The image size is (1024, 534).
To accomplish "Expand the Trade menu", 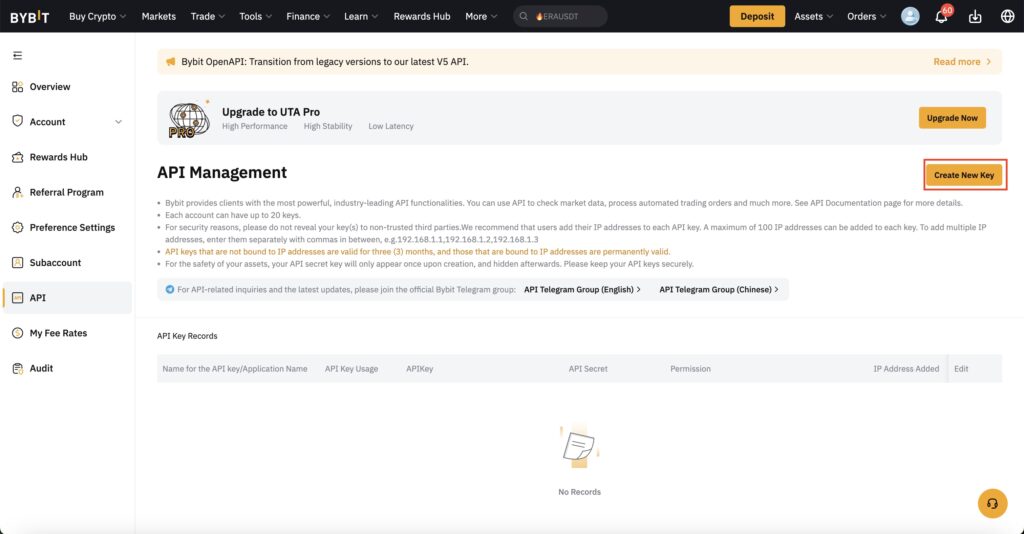I will [208, 16].
